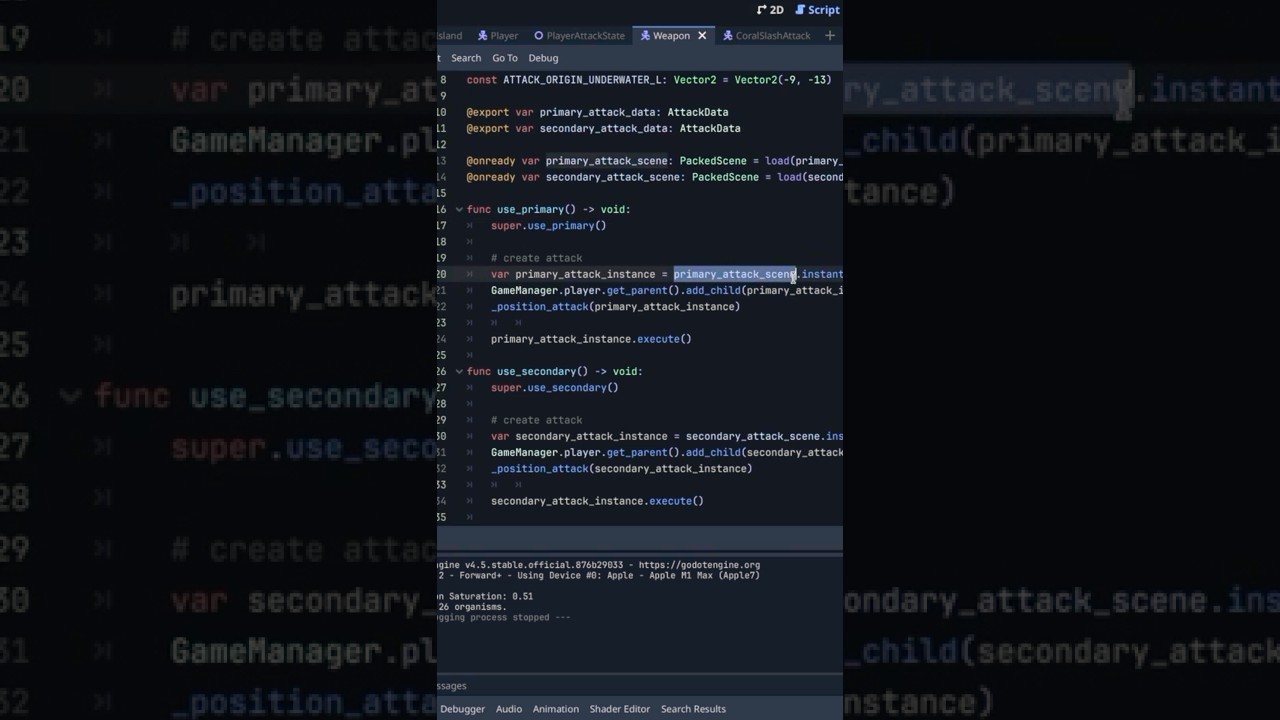Click 'func use_secondary() -> void:' declaration
This screenshot has width=1280, height=720.
coord(554,372)
